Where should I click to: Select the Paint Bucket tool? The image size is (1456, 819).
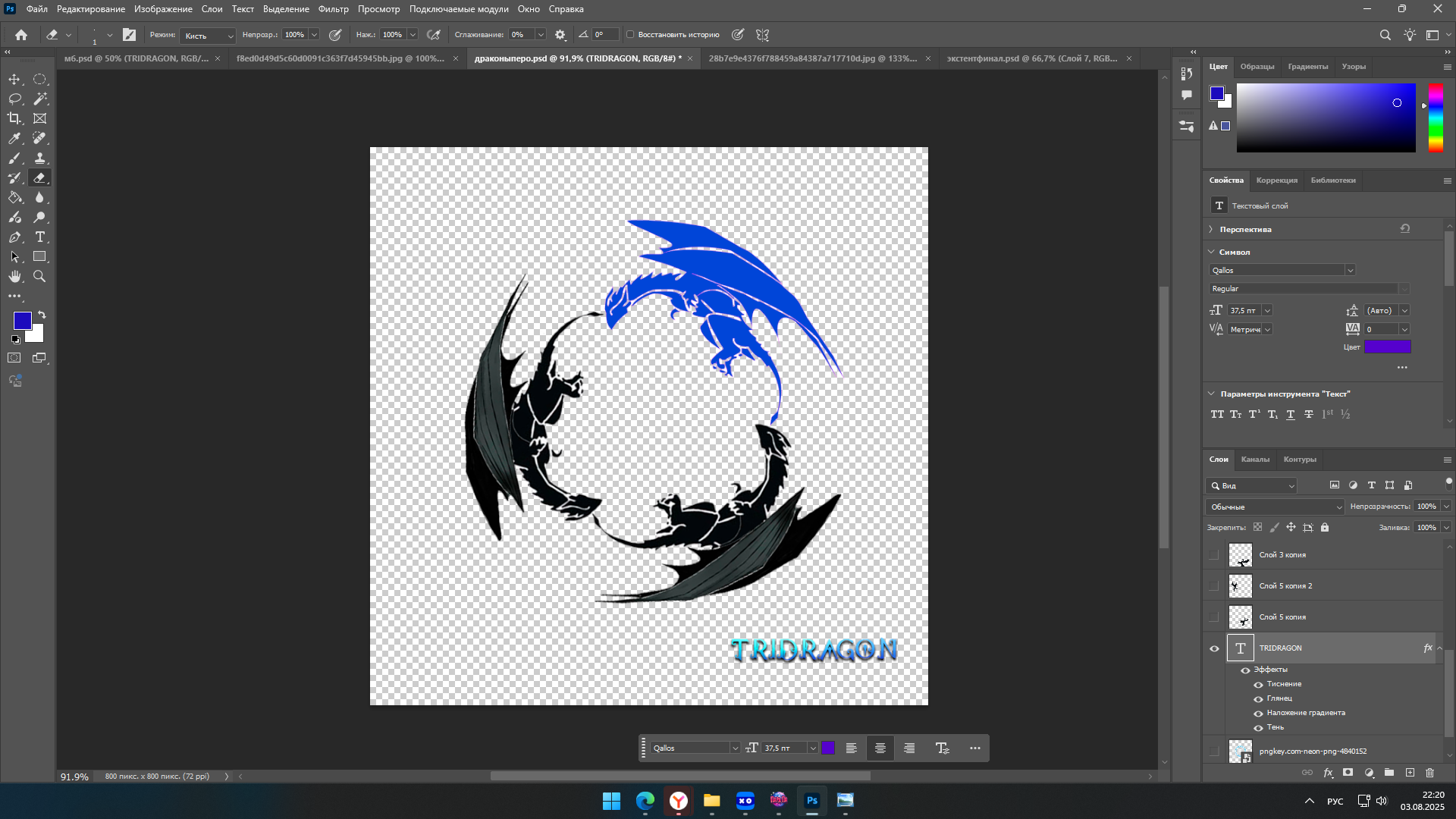click(14, 198)
